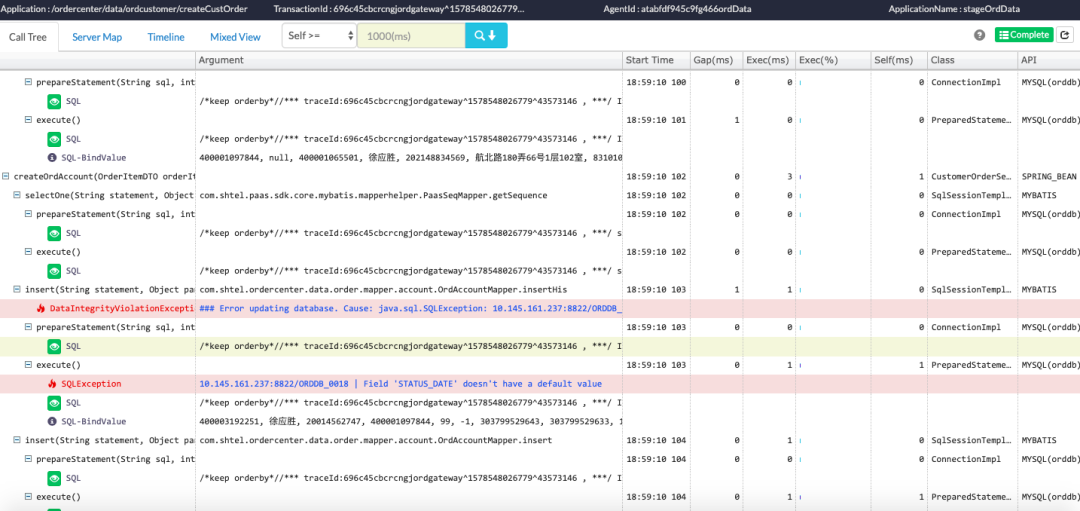This screenshot has height=511, width=1080.
Task: Click the SqlSessionTempl... class cell in selectOne row
Action: 970,196
